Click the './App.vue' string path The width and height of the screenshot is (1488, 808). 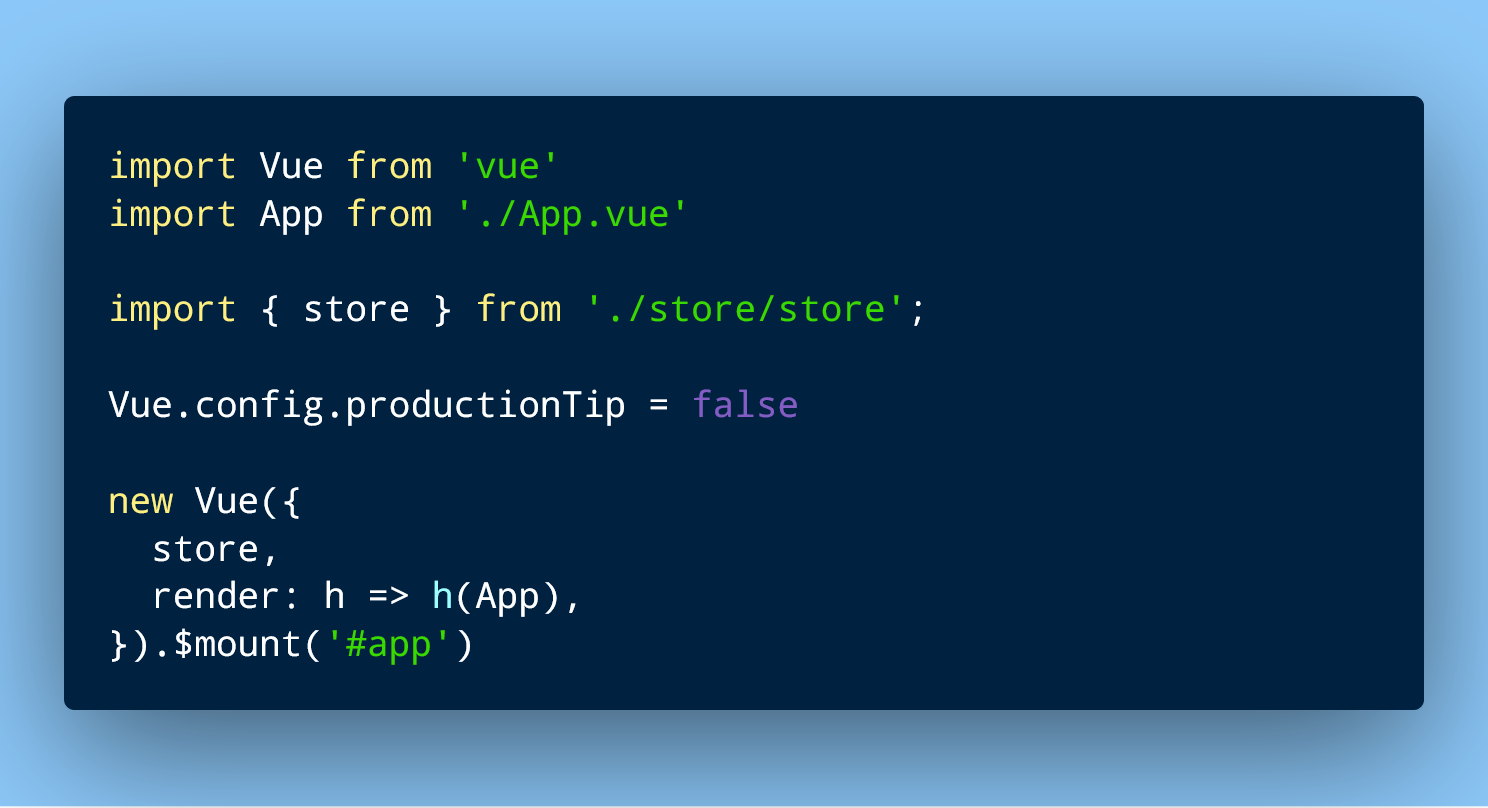(572, 214)
